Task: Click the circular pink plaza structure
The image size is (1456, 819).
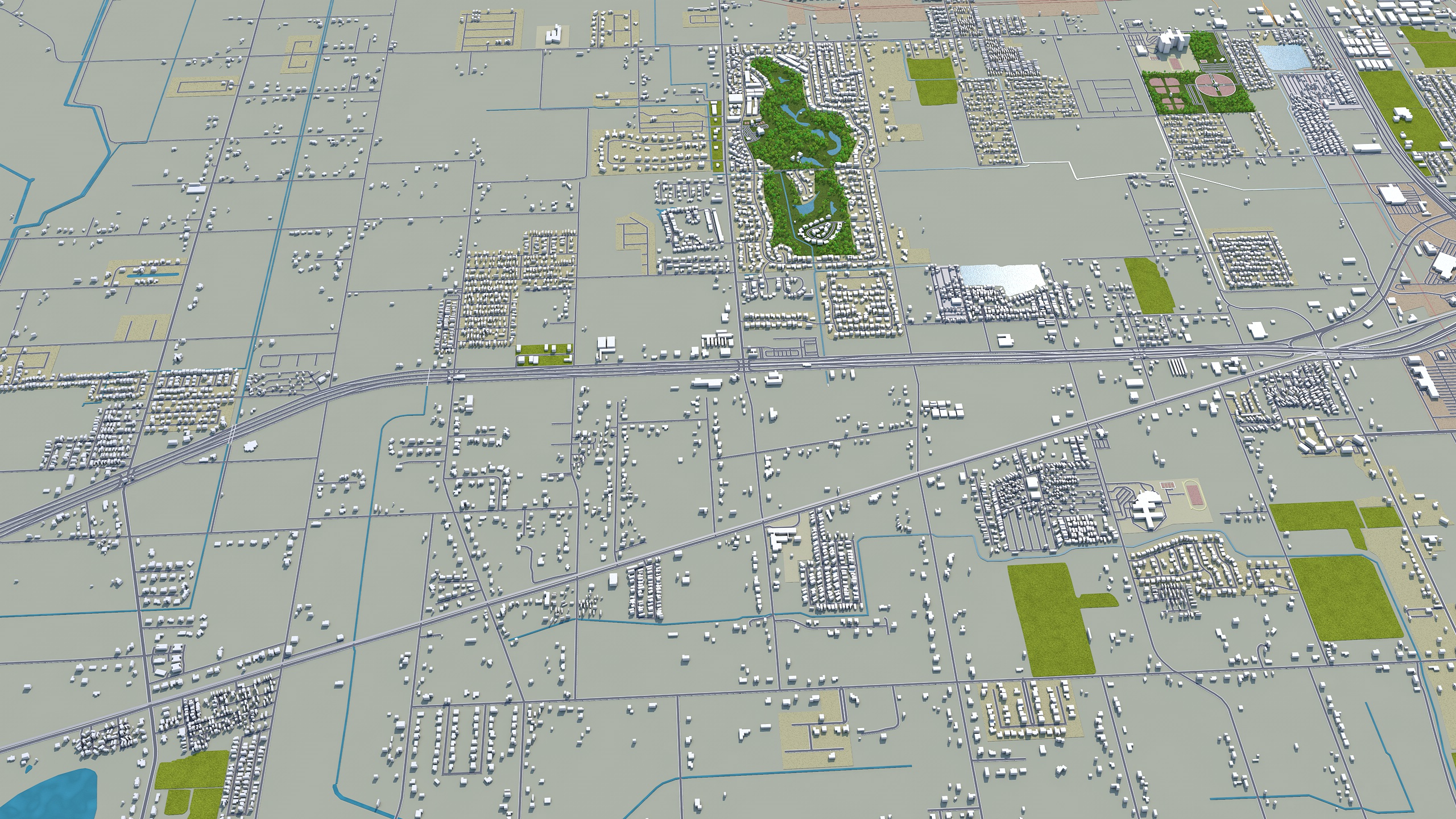Action: coord(1214,86)
